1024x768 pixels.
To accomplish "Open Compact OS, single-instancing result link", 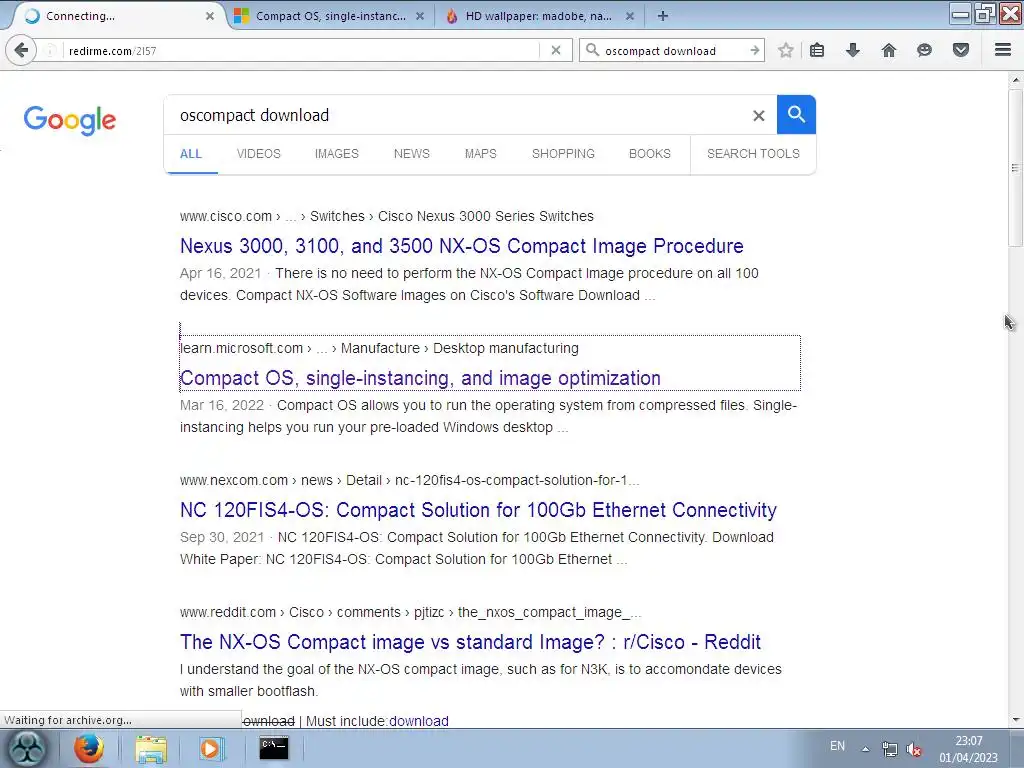I will pos(420,377).
